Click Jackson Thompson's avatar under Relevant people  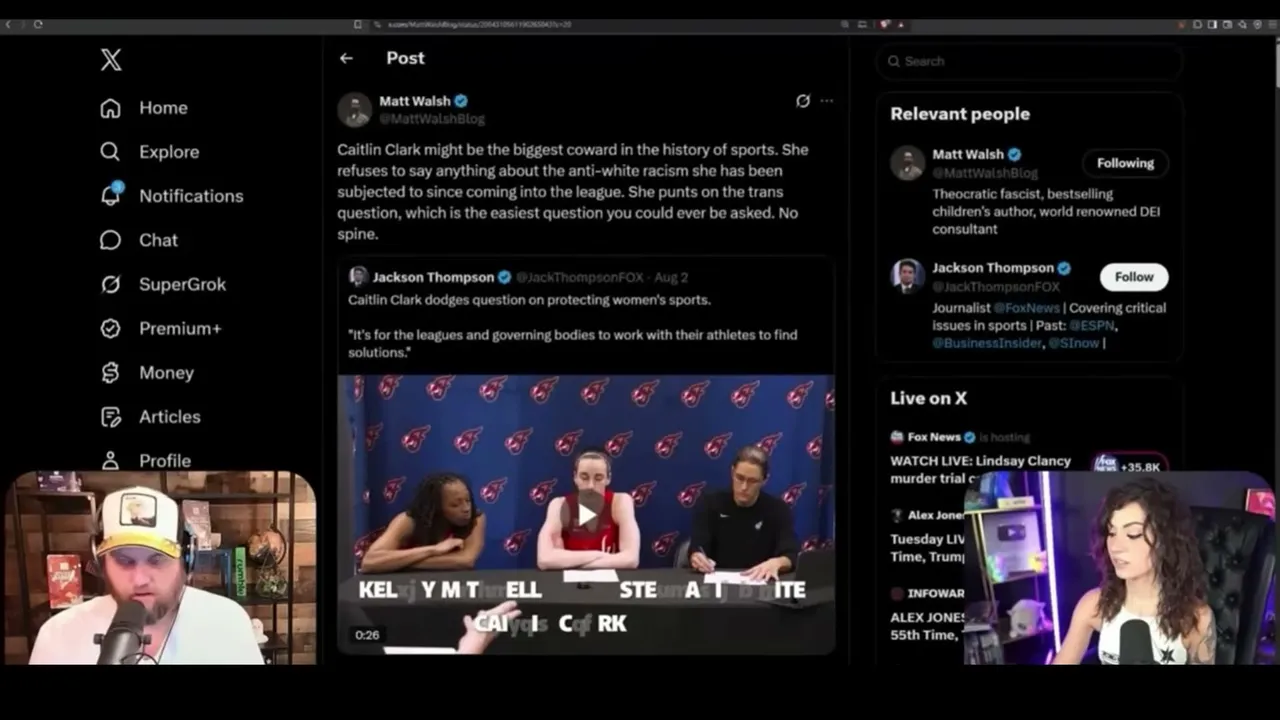coord(908,276)
